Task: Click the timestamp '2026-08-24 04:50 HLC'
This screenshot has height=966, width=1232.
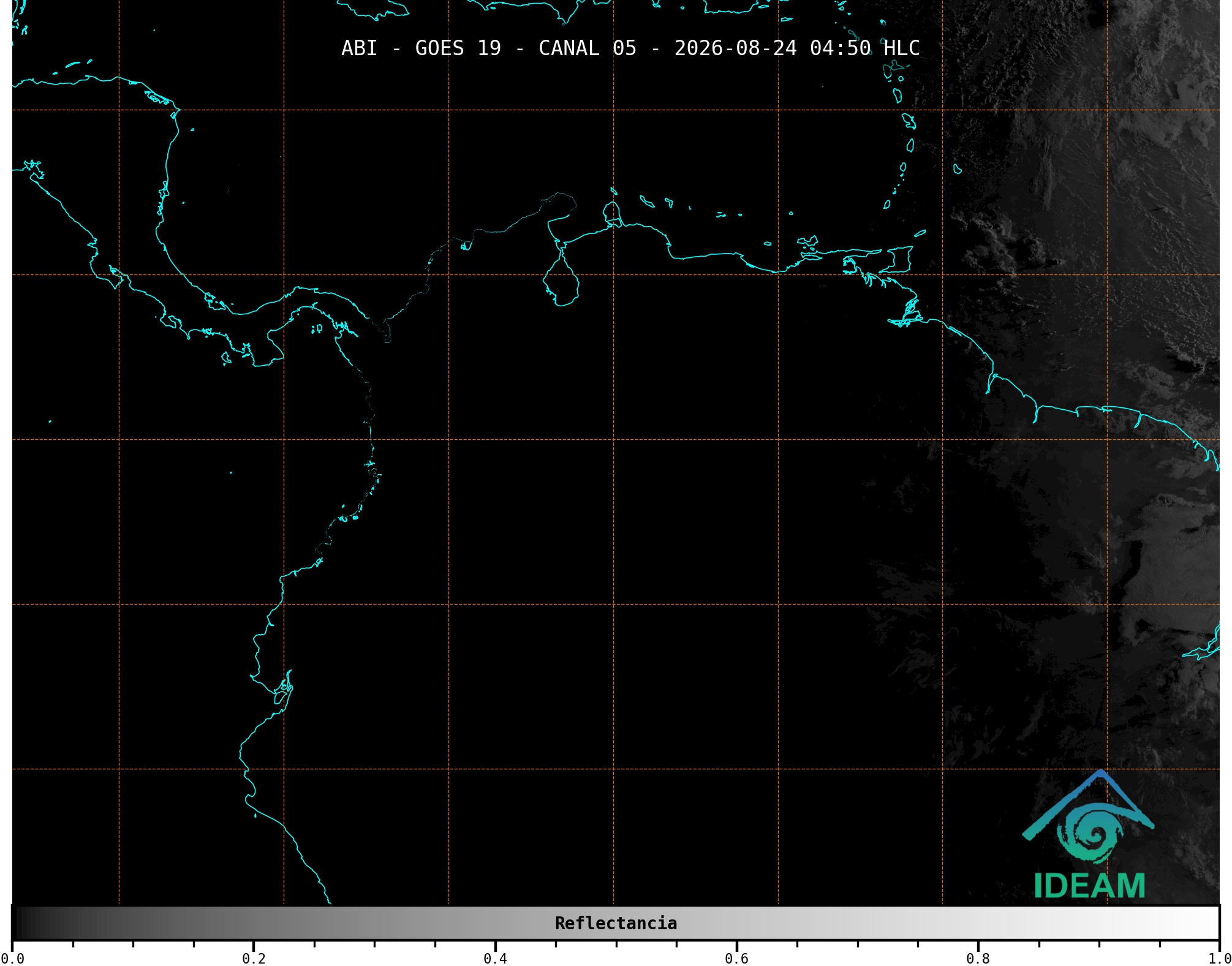Action: coord(797,48)
